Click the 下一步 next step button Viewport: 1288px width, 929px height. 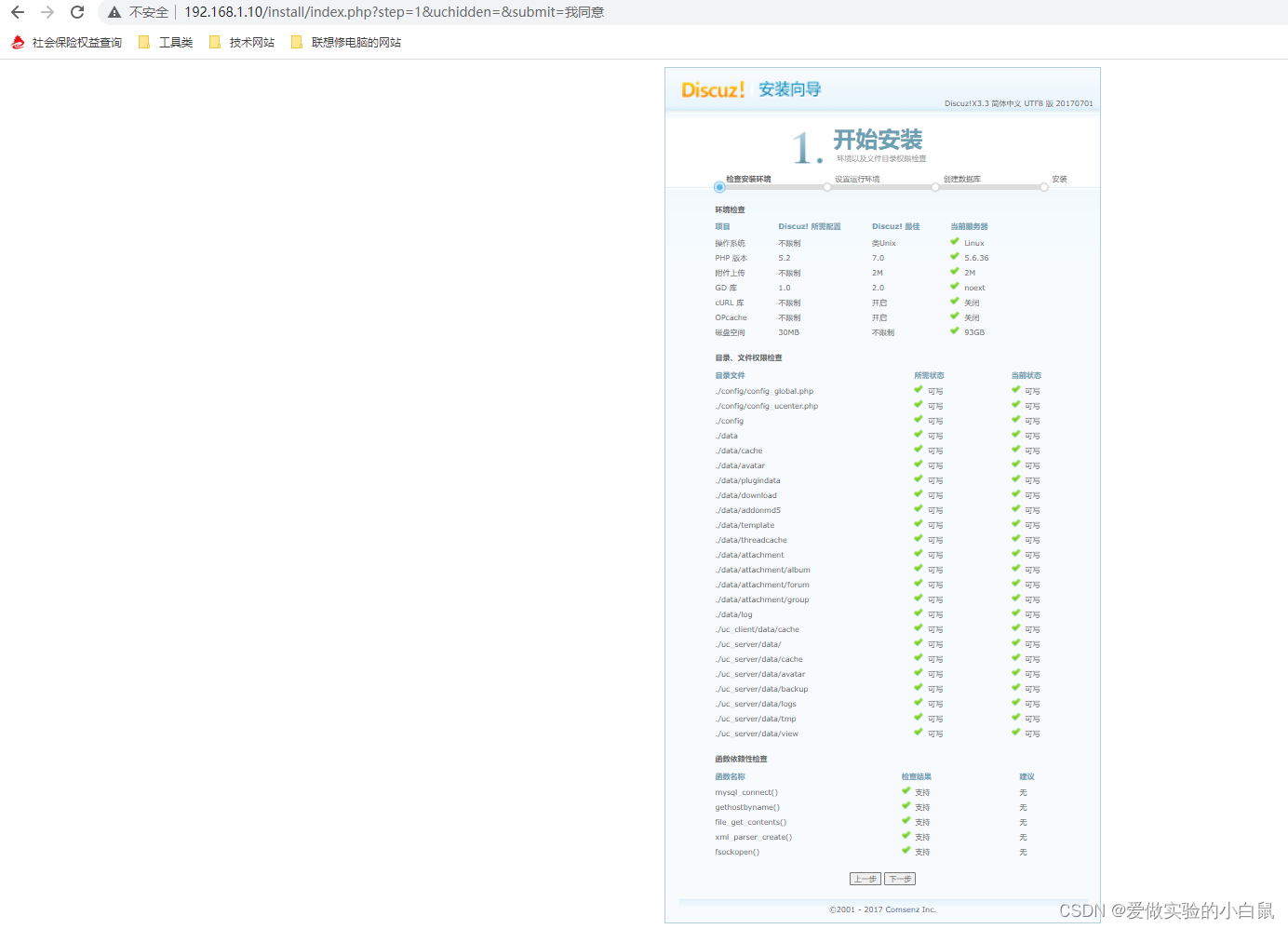(900, 879)
